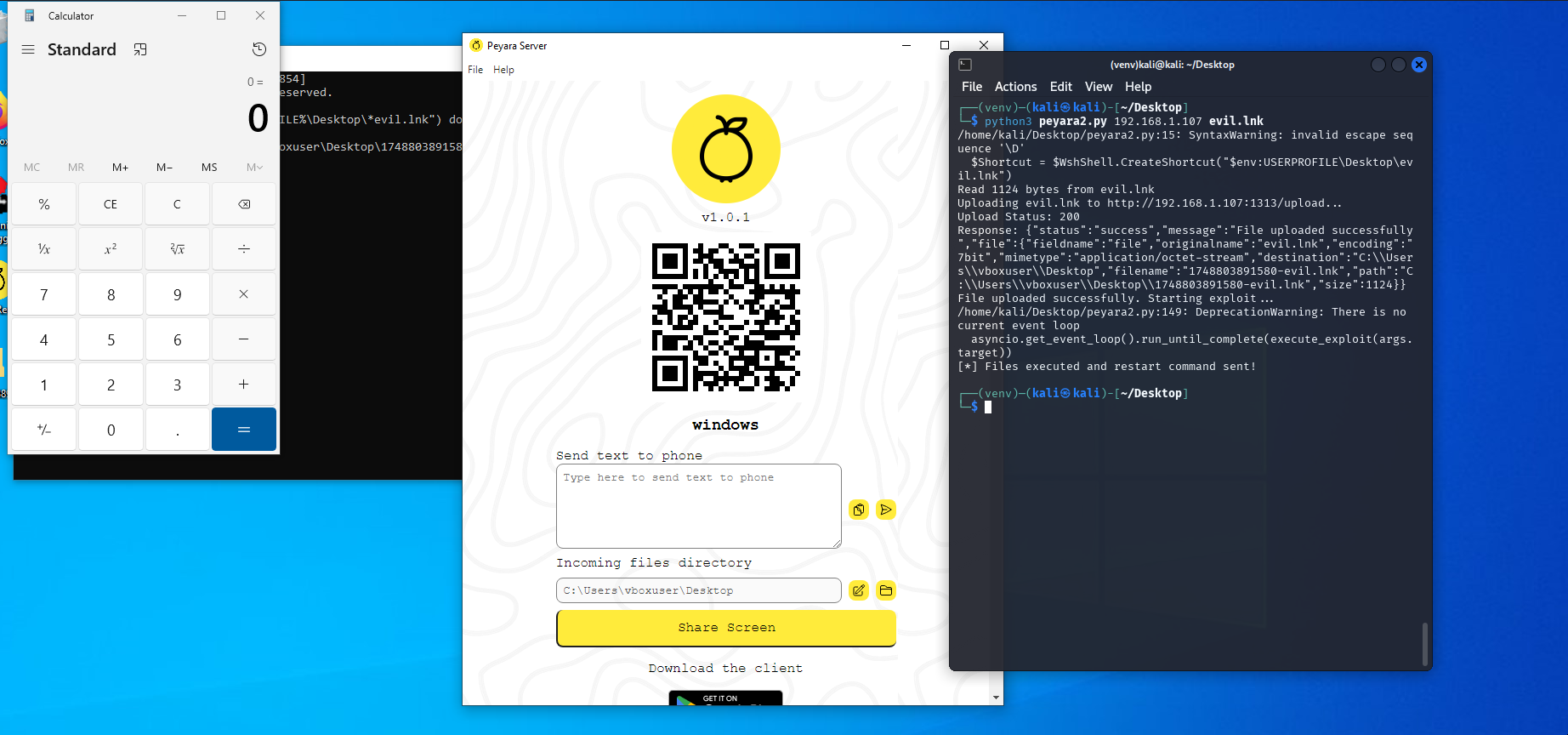Open the M memory dropdown in Calculator
Viewport: 1568px width, 735px height.
[x=254, y=168]
